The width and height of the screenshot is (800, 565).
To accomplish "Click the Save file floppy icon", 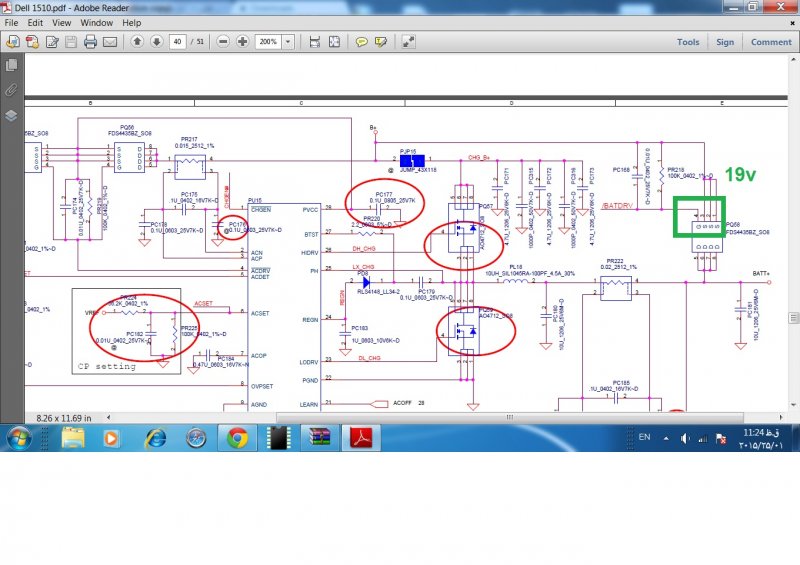I will point(71,42).
